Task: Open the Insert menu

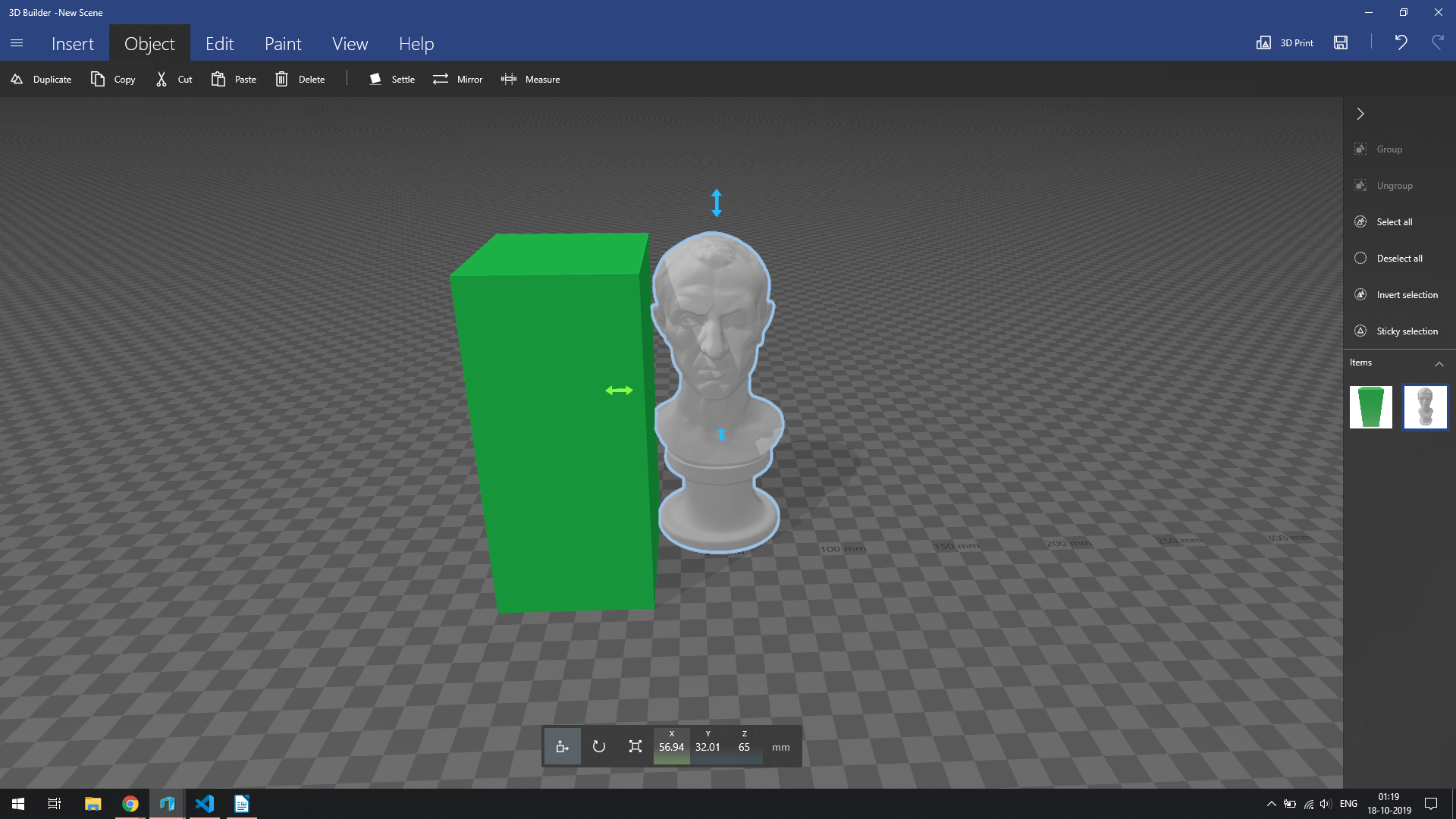Action: 72,43
